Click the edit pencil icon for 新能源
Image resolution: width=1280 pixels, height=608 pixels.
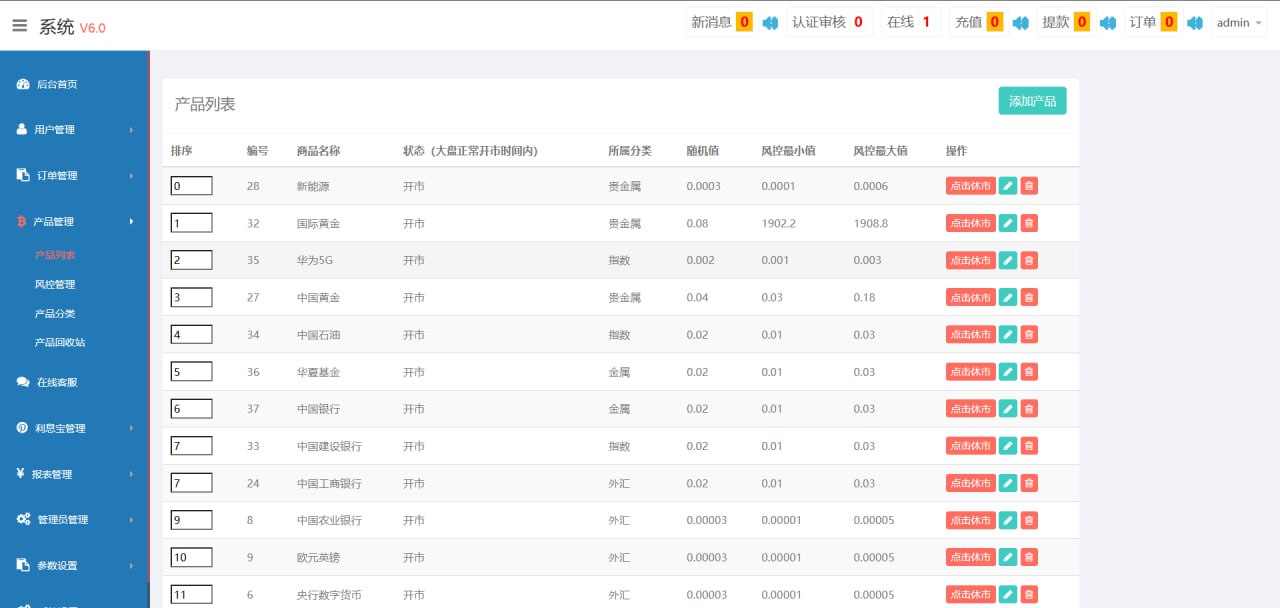point(1008,186)
